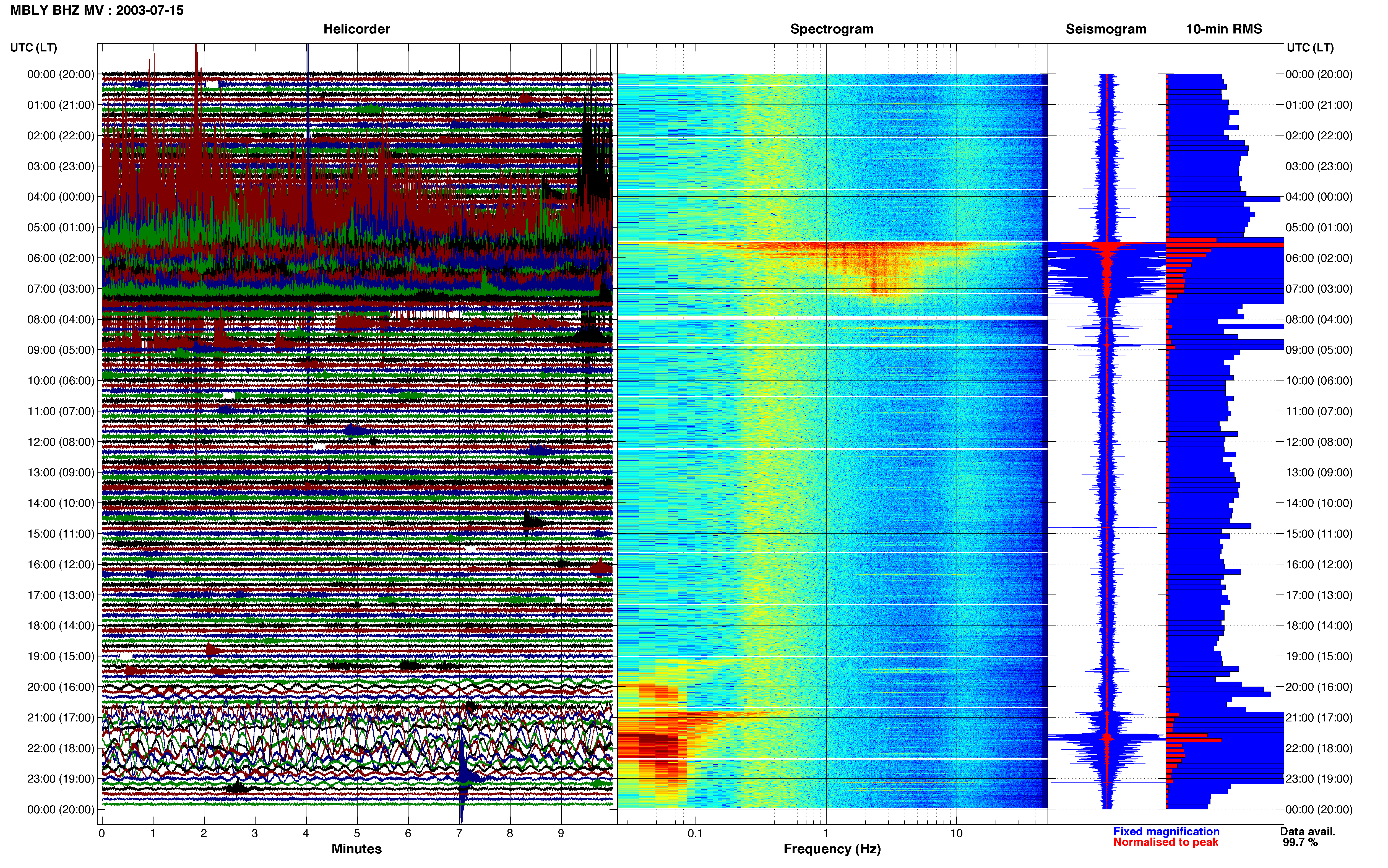Screen dimensions: 1388x868
Task: Click the 'Seismogram' panel heading
Action: point(1106,29)
